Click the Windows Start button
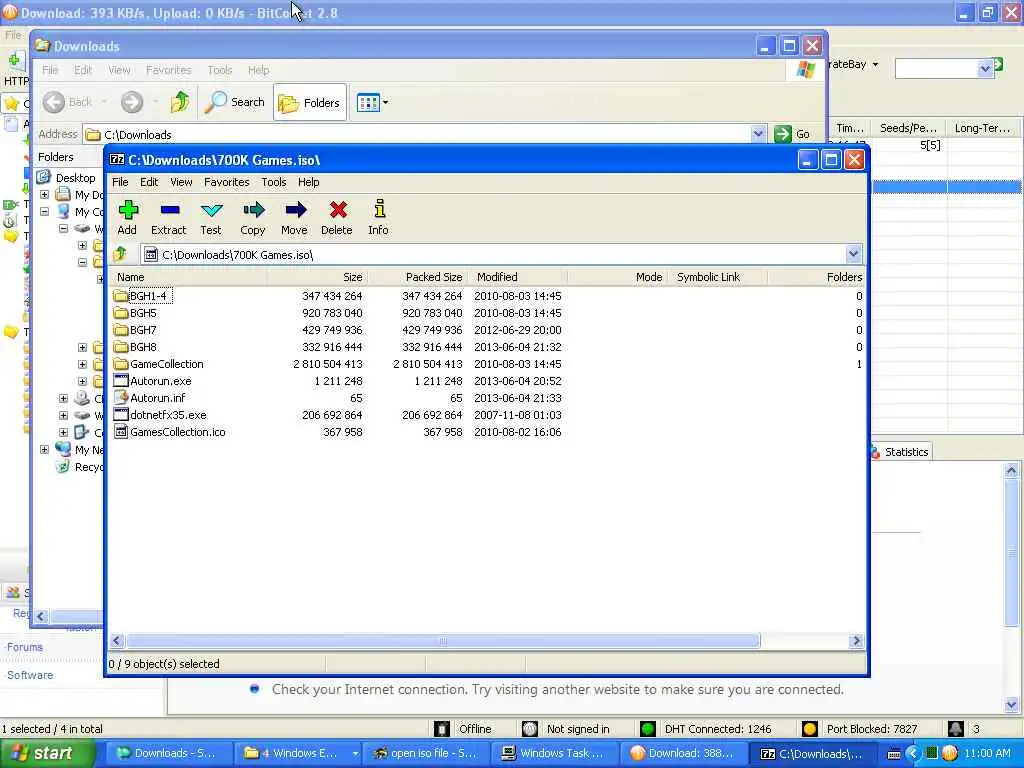The width and height of the screenshot is (1024, 768). click(x=47, y=754)
